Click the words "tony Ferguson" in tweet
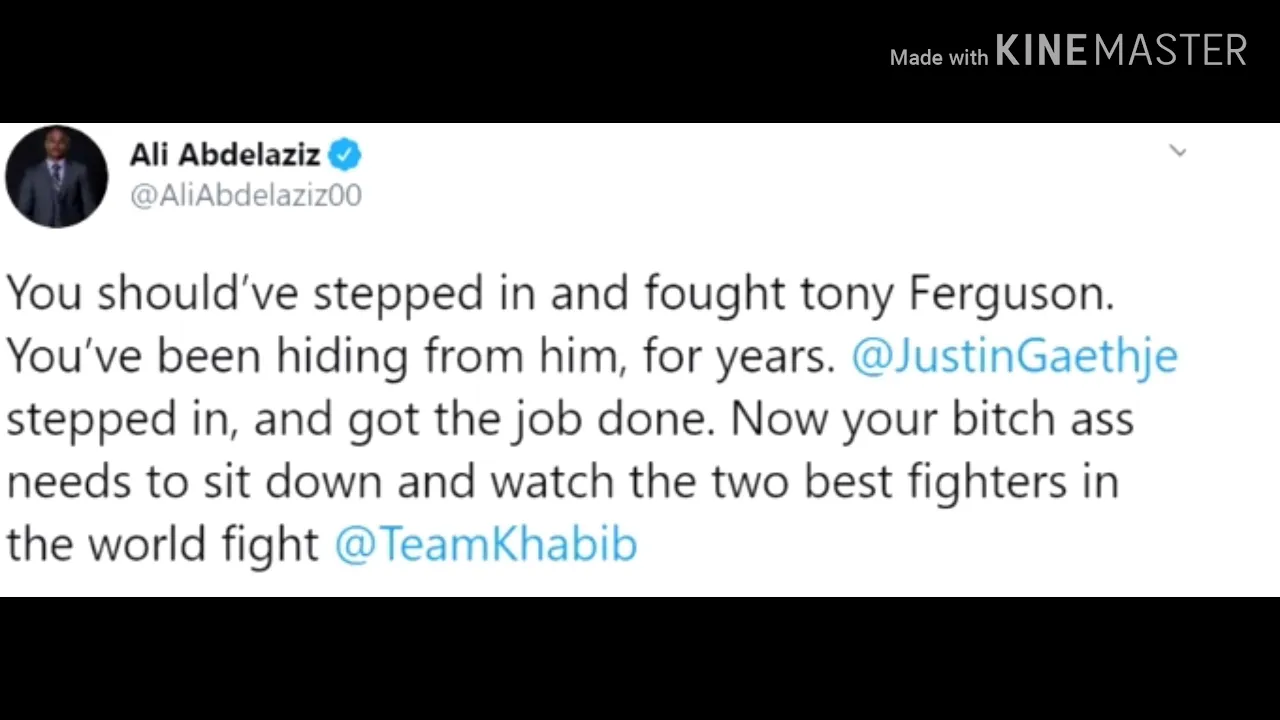The image size is (1280, 720). pyautogui.click(x=956, y=293)
